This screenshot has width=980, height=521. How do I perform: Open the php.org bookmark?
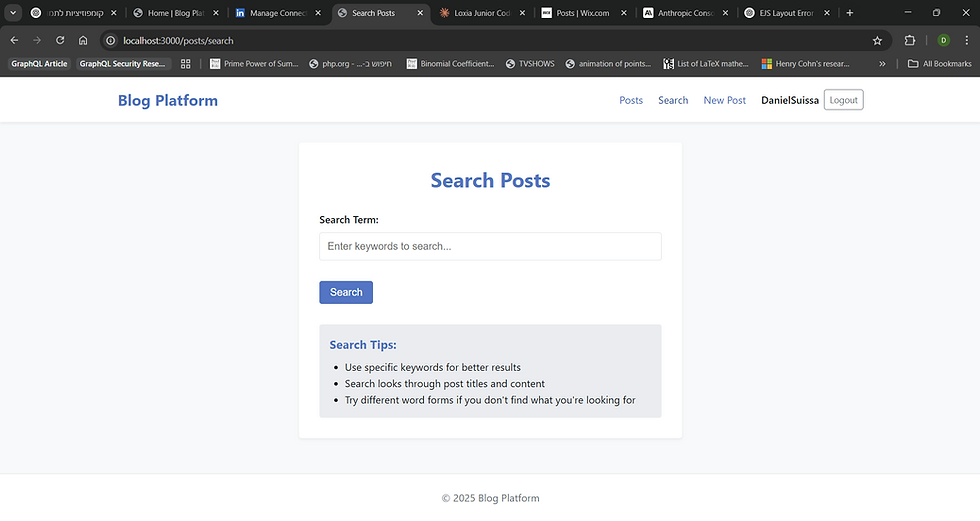pyautogui.click(x=351, y=64)
